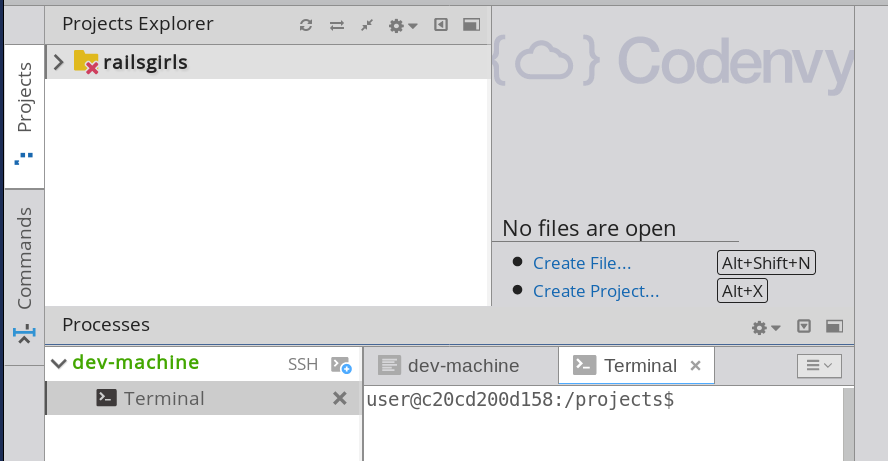Select dev-machine in the process tree

pos(136,362)
